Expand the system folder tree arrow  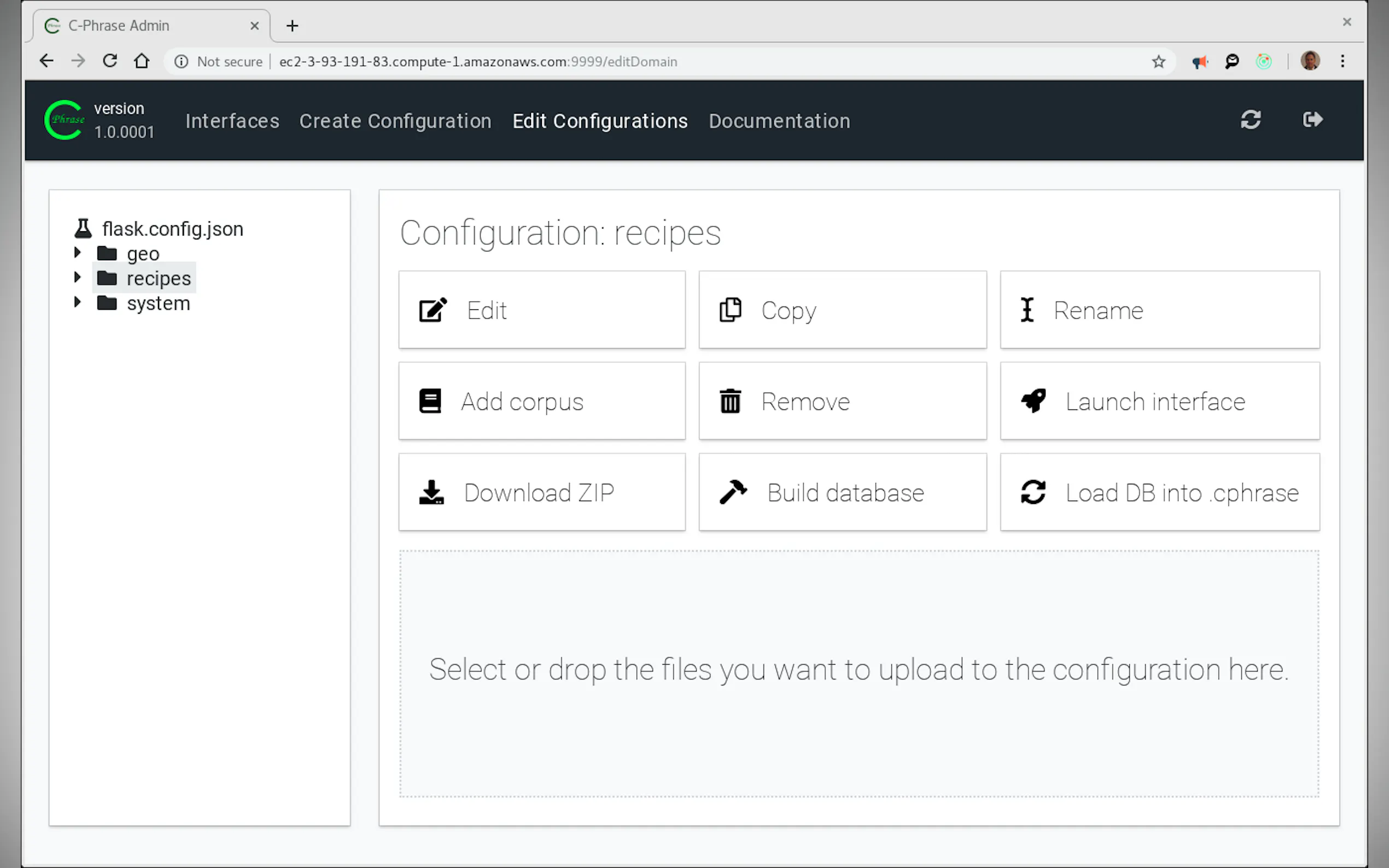pyautogui.click(x=78, y=302)
